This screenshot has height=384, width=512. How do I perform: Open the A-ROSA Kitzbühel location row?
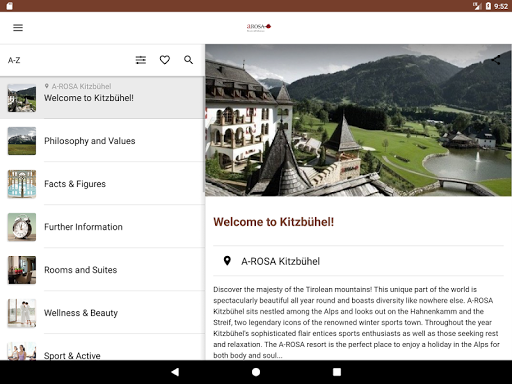(x=358, y=261)
